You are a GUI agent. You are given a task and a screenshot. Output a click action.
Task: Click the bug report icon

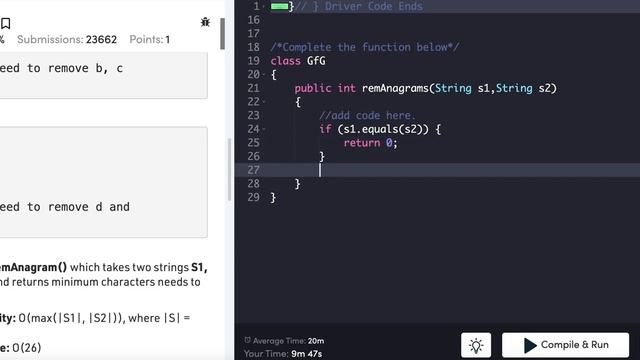point(205,22)
